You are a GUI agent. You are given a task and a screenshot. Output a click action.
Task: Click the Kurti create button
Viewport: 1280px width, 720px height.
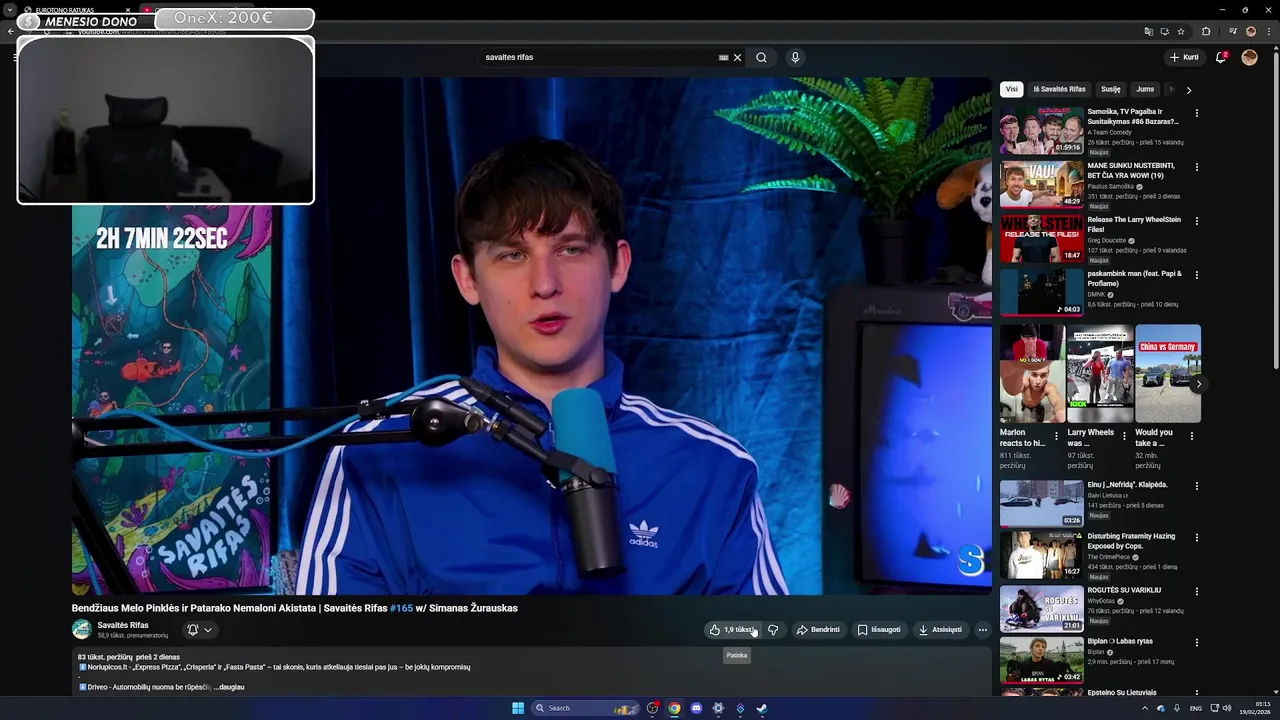pos(1184,57)
